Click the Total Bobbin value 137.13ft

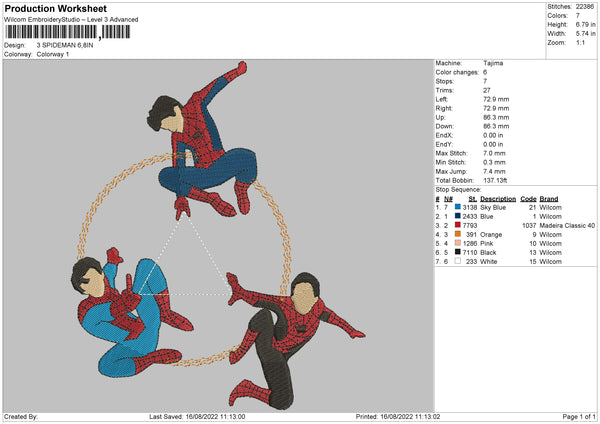[x=495, y=180]
